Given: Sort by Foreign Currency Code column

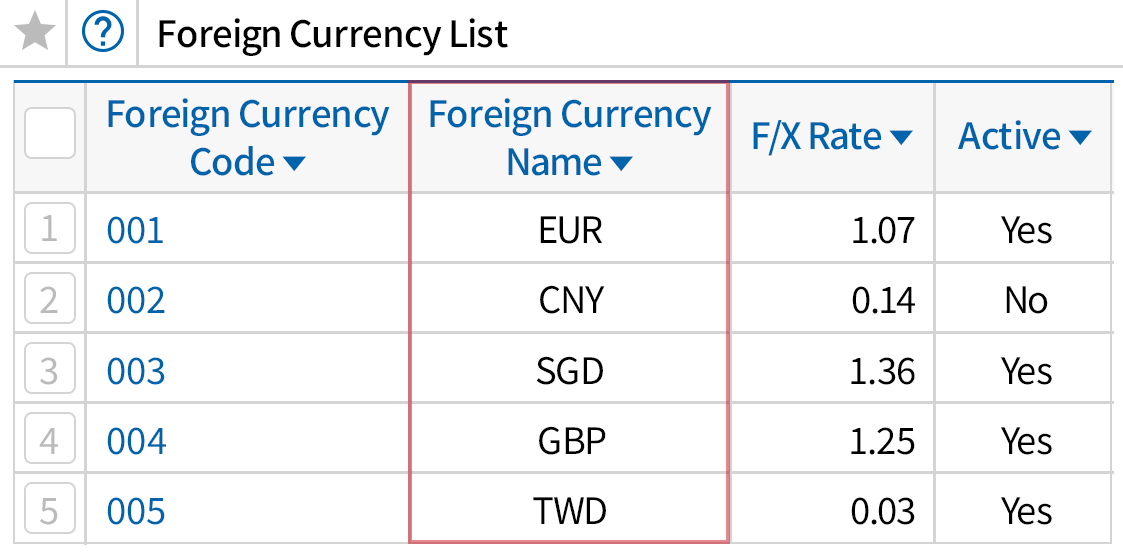Looking at the screenshot, I should click(x=247, y=138).
